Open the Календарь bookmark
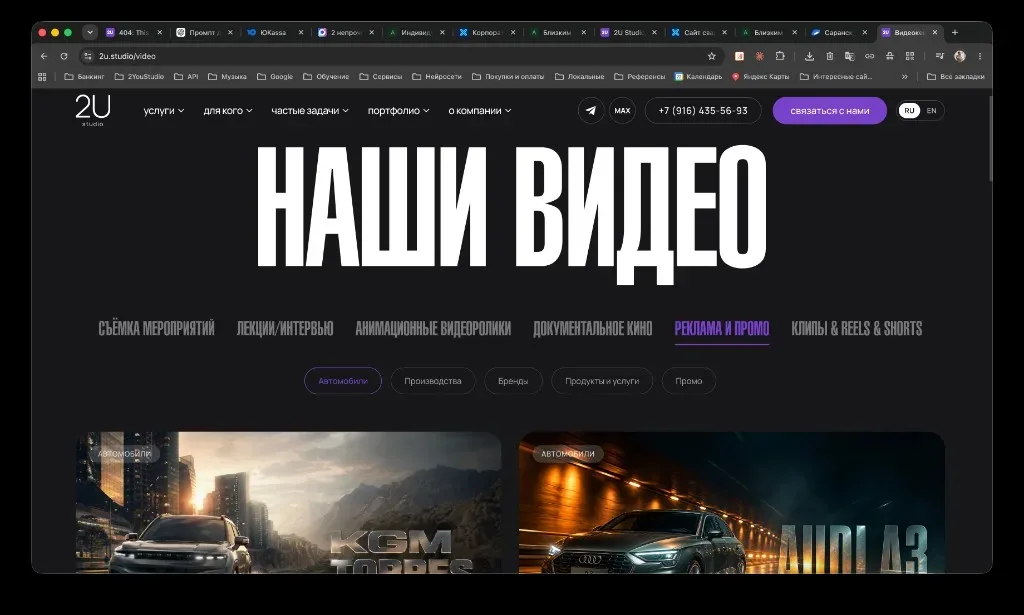The height and width of the screenshot is (615, 1024). click(x=698, y=76)
